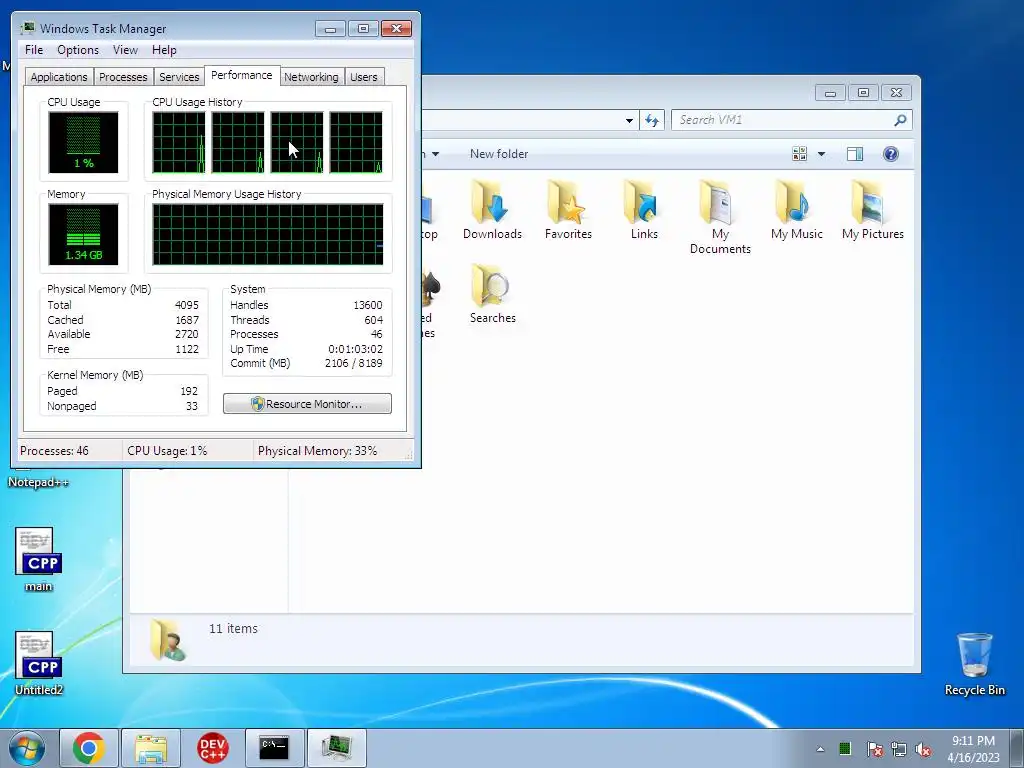This screenshot has height=768, width=1024.
Task: Switch to the Services tab
Action: point(179,77)
